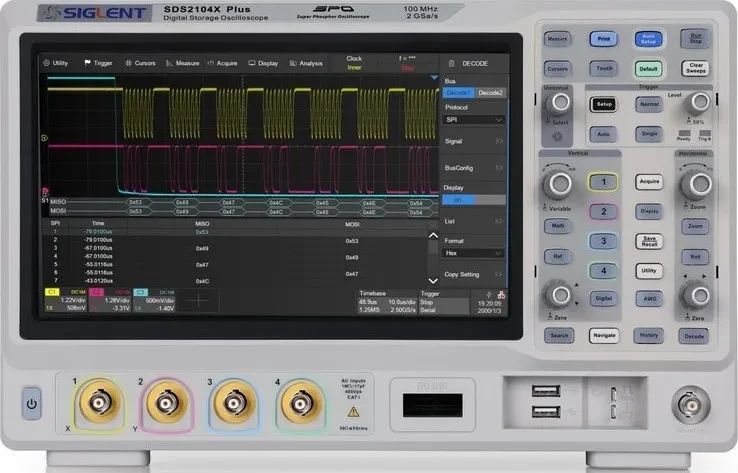Open the cyan C3 channel info box

click(154, 300)
